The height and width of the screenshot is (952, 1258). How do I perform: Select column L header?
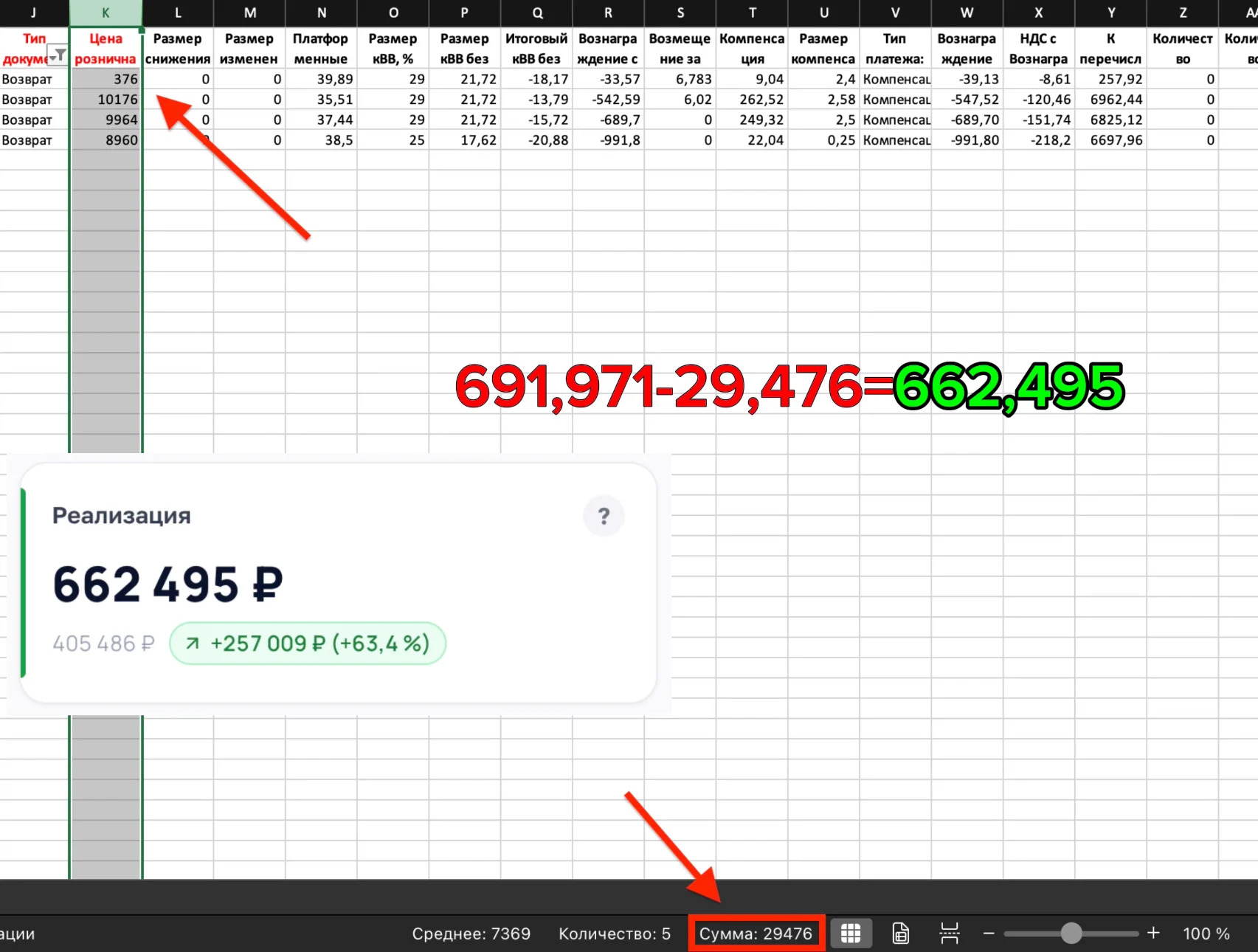tap(178, 13)
